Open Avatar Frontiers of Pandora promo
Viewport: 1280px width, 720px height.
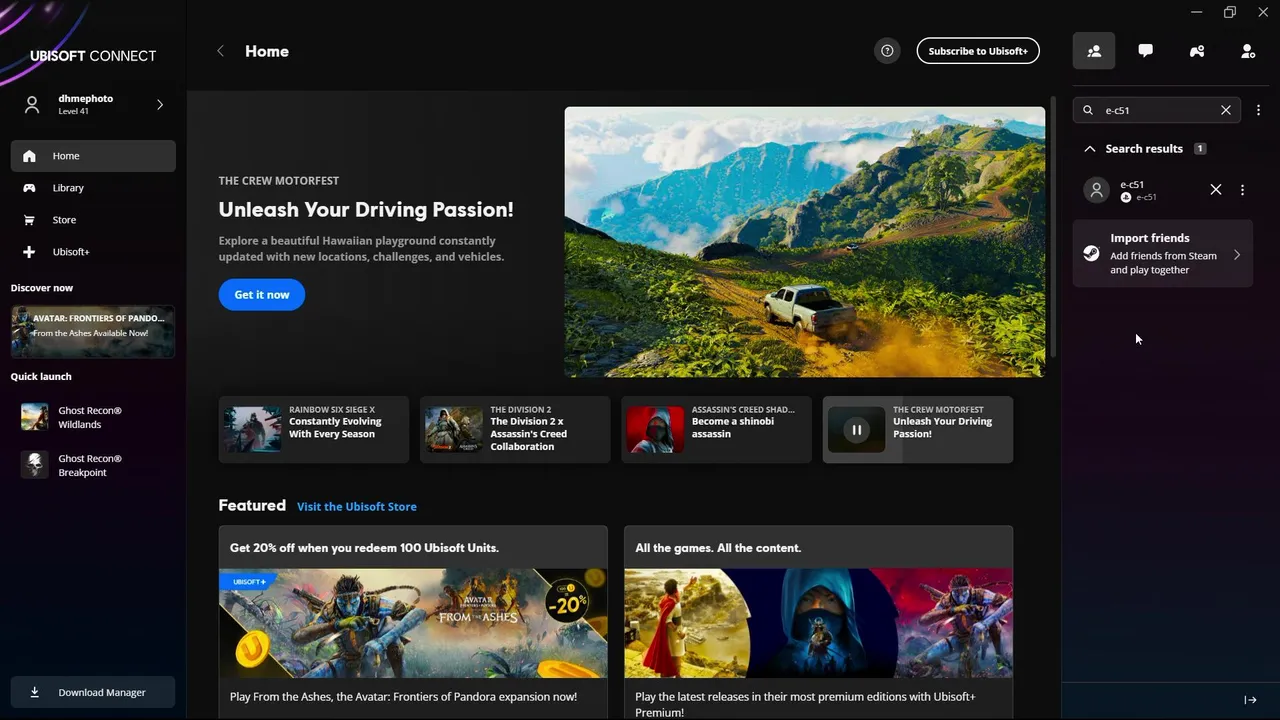tap(93, 332)
